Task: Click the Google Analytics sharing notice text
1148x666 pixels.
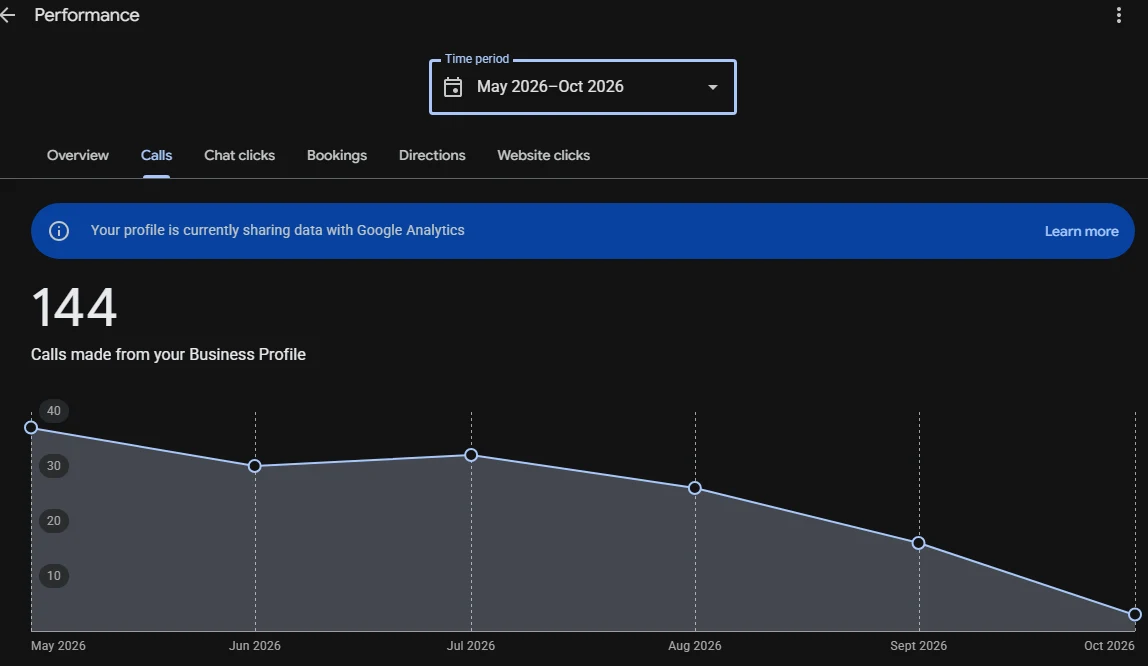Action: (x=277, y=230)
